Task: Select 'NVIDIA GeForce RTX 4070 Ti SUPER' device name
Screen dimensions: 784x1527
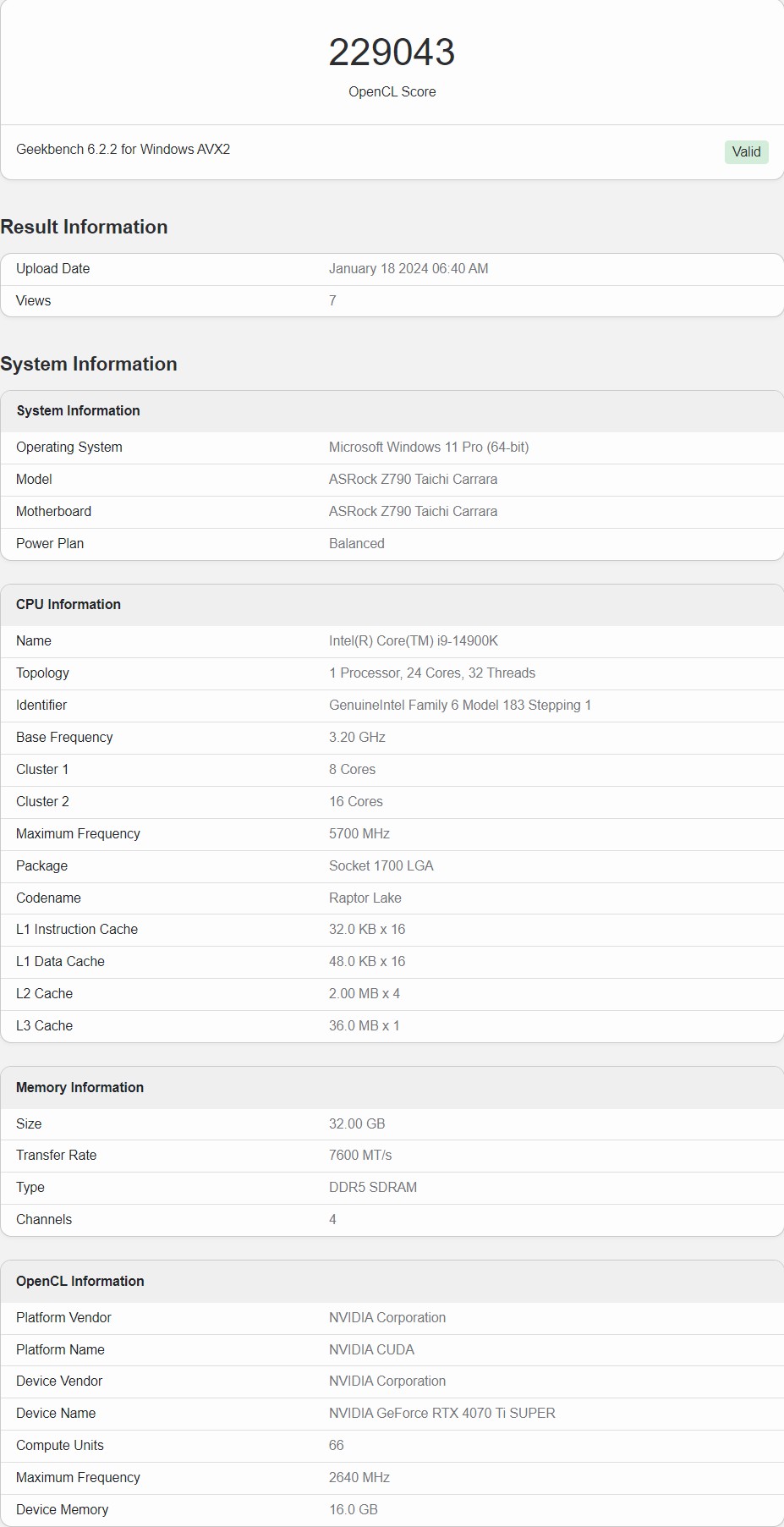Action: coord(442,1413)
